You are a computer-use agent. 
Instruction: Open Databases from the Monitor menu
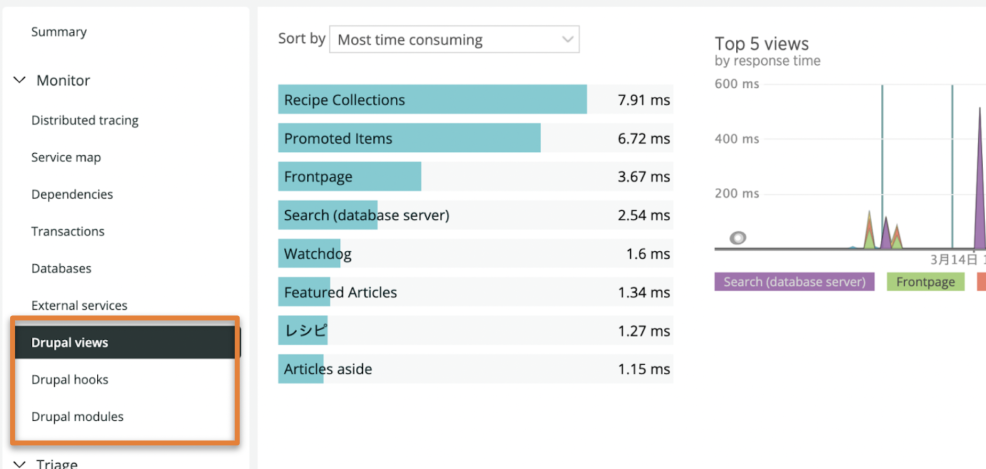61,268
